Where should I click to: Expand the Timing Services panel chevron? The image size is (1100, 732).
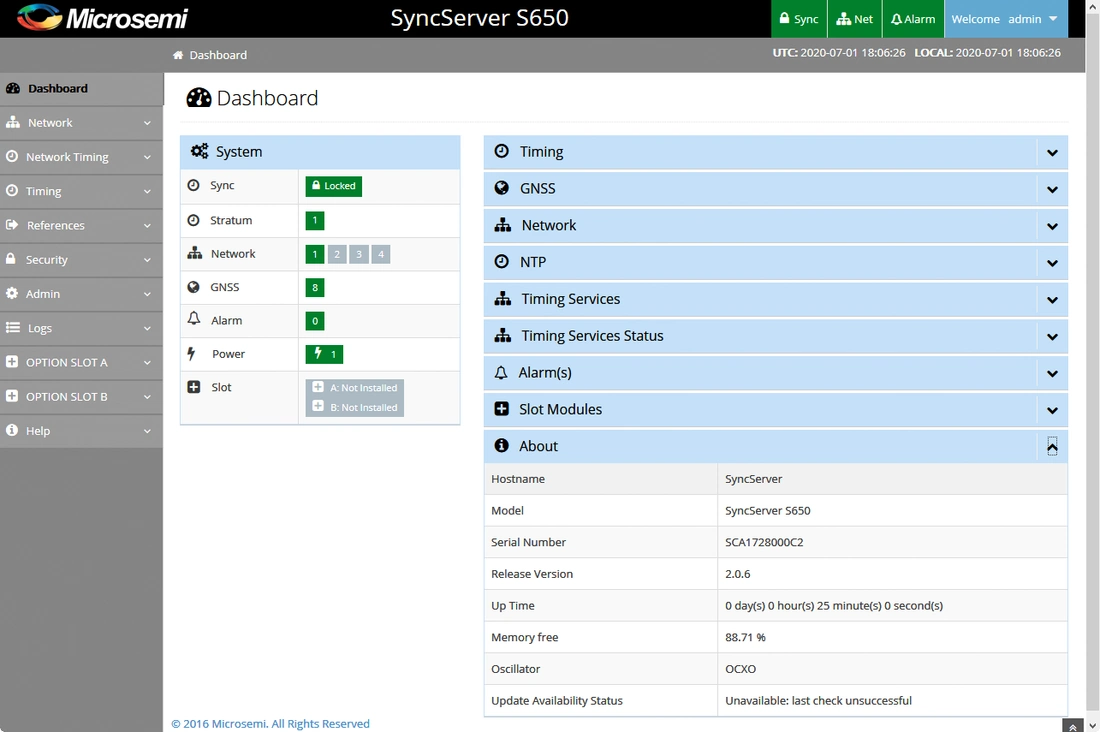pyautogui.click(x=1052, y=300)
